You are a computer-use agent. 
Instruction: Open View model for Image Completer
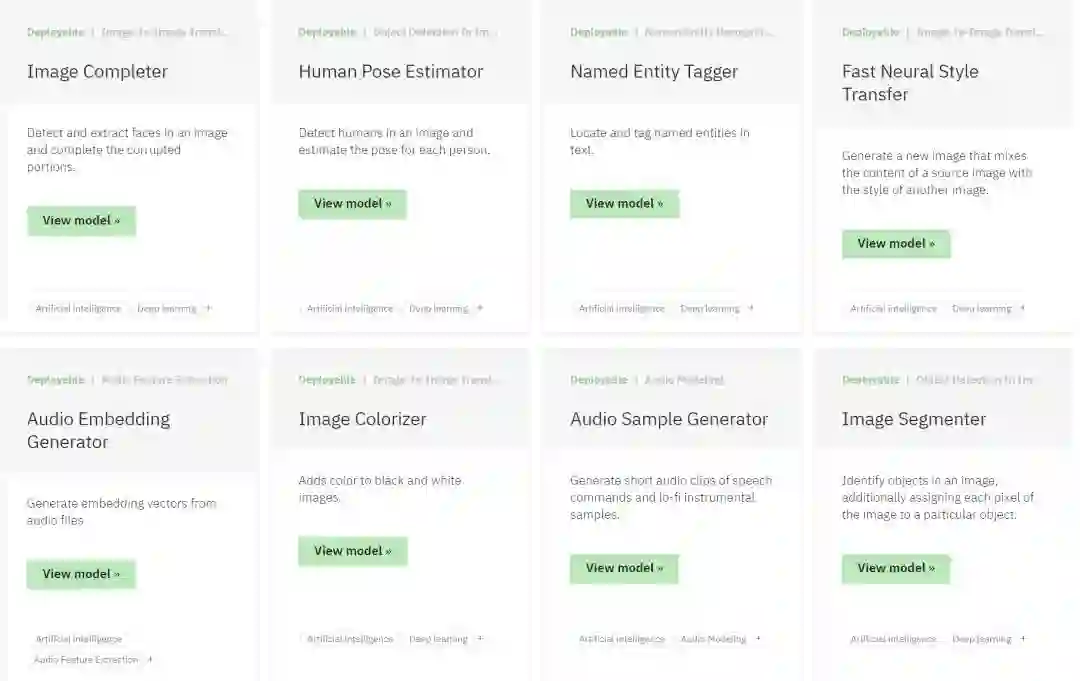pos(81,221)
